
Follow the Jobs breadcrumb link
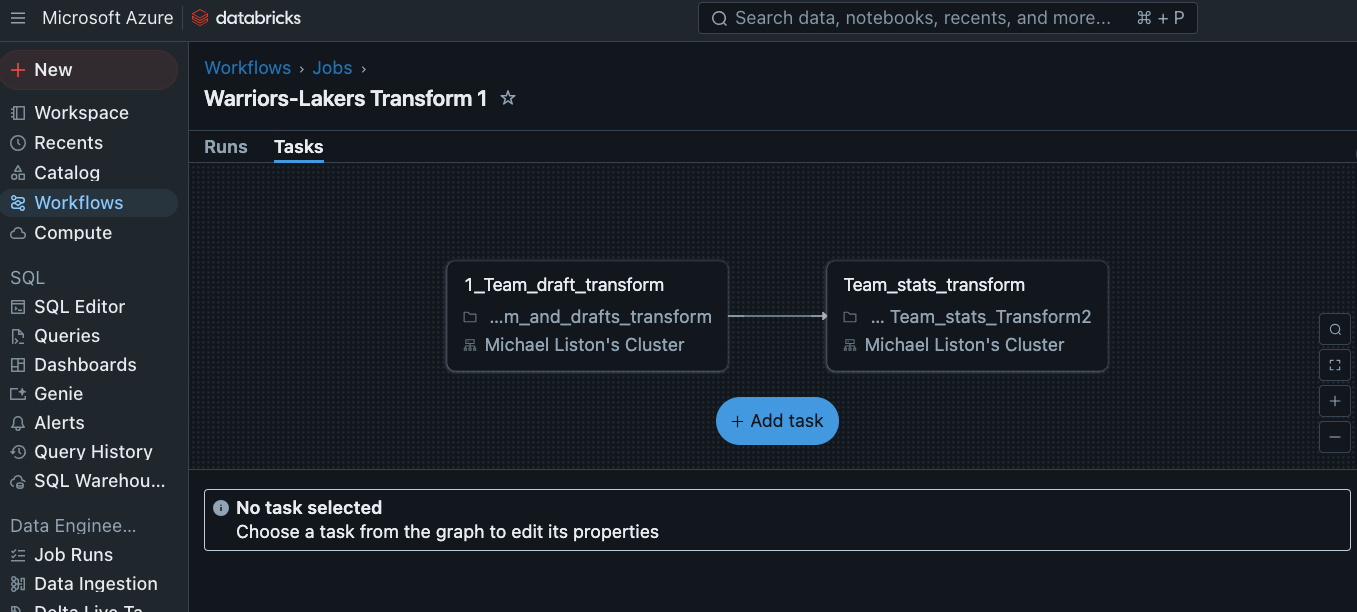point(333,68)
